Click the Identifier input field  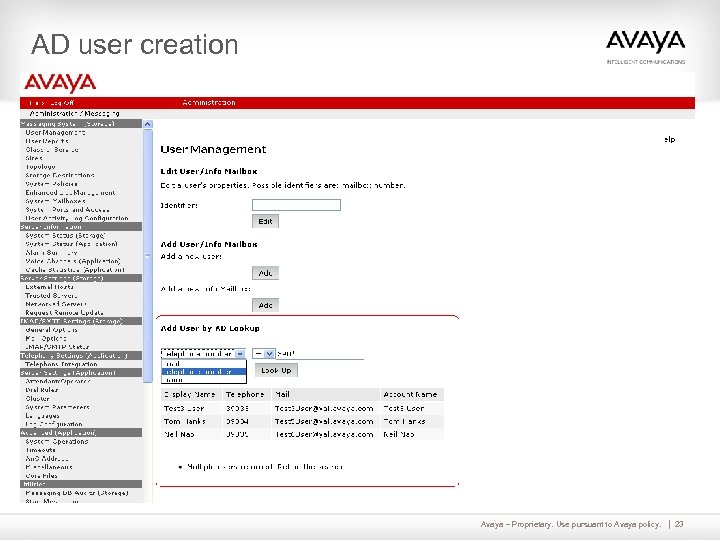pyautogui.click(x=296, y=205)
